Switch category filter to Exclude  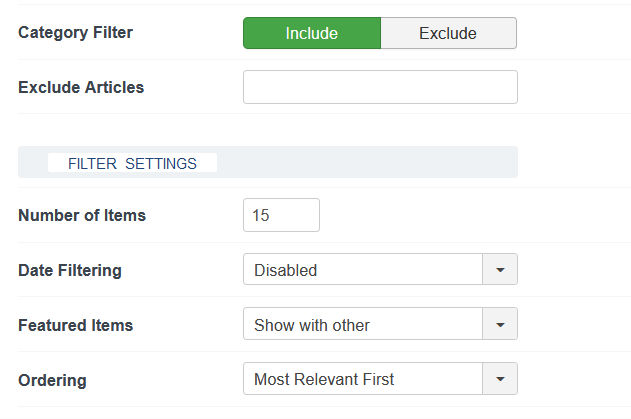click(448, 33)
